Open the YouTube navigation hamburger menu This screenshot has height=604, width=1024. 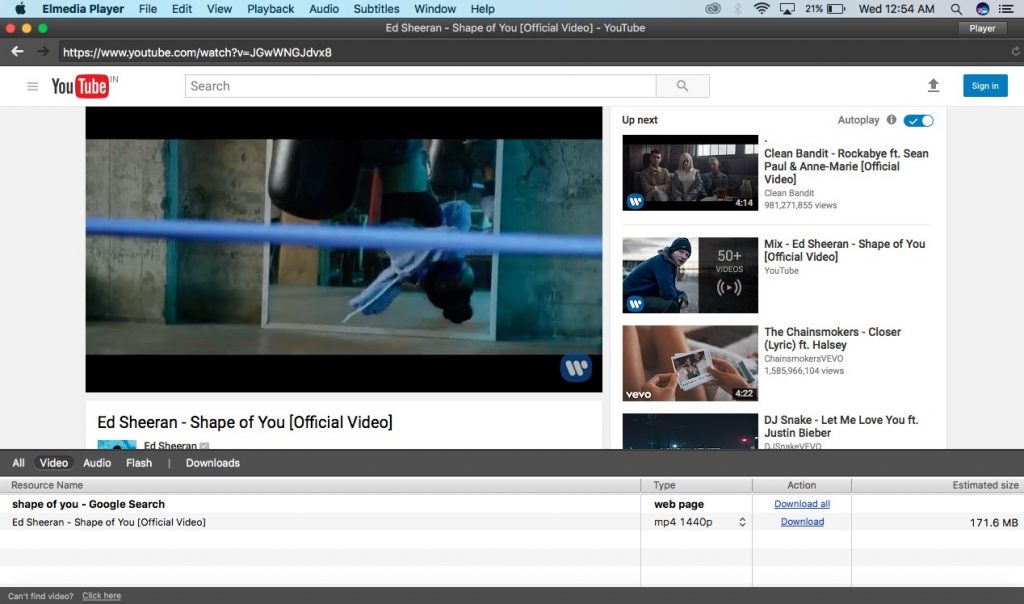(x=33, y=86)
